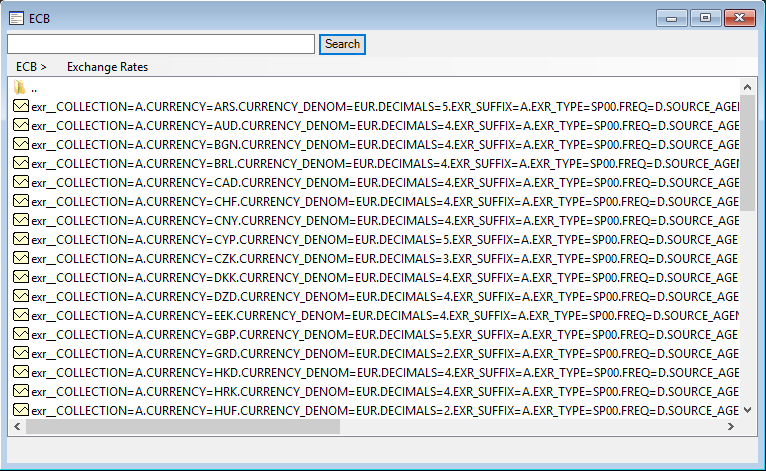Click the series icon for the HRK row
The width and height of the screenshot is (766, 471).
click(21, 391)
